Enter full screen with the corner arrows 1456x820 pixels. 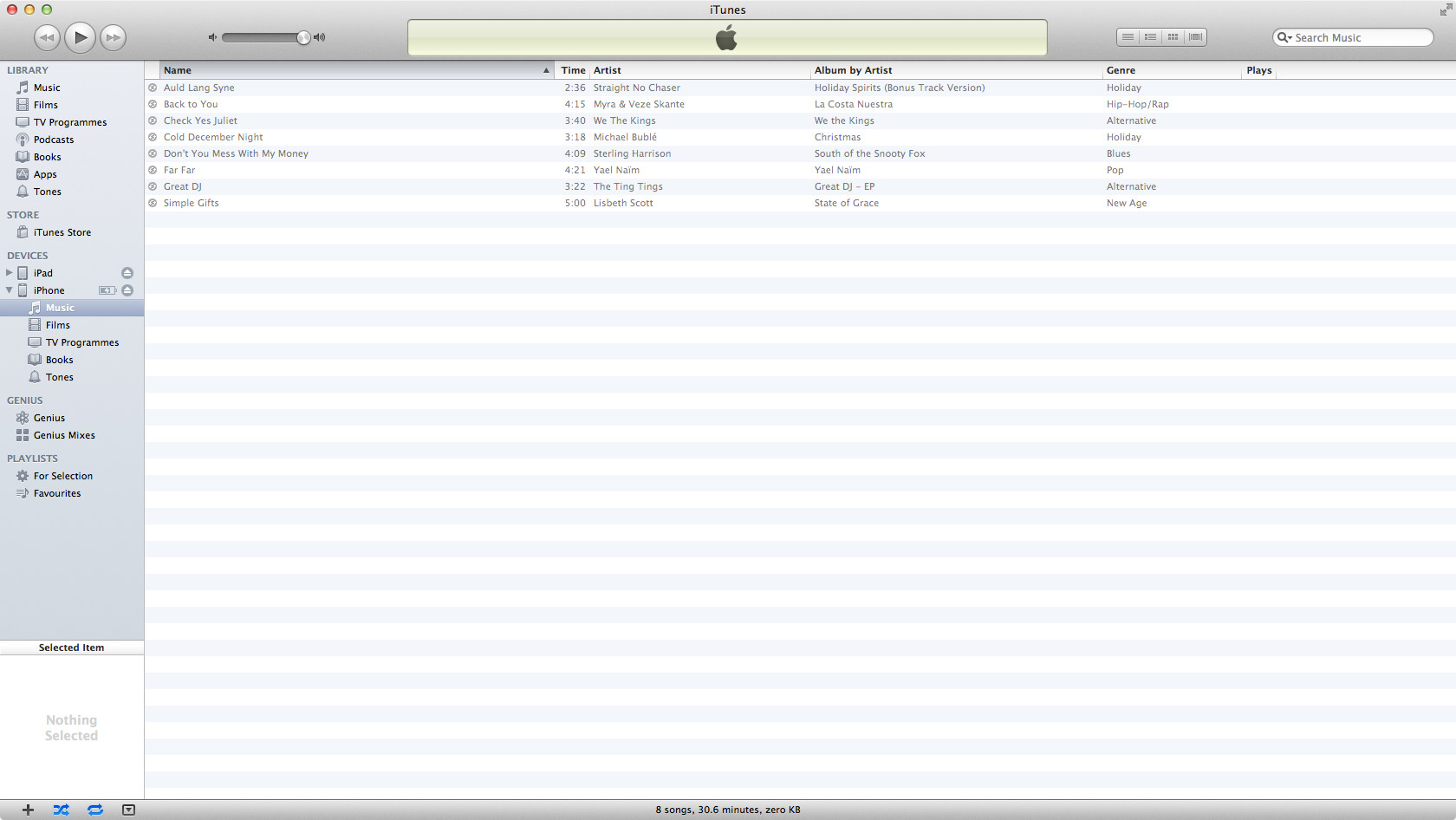(x=1446, y=10)
